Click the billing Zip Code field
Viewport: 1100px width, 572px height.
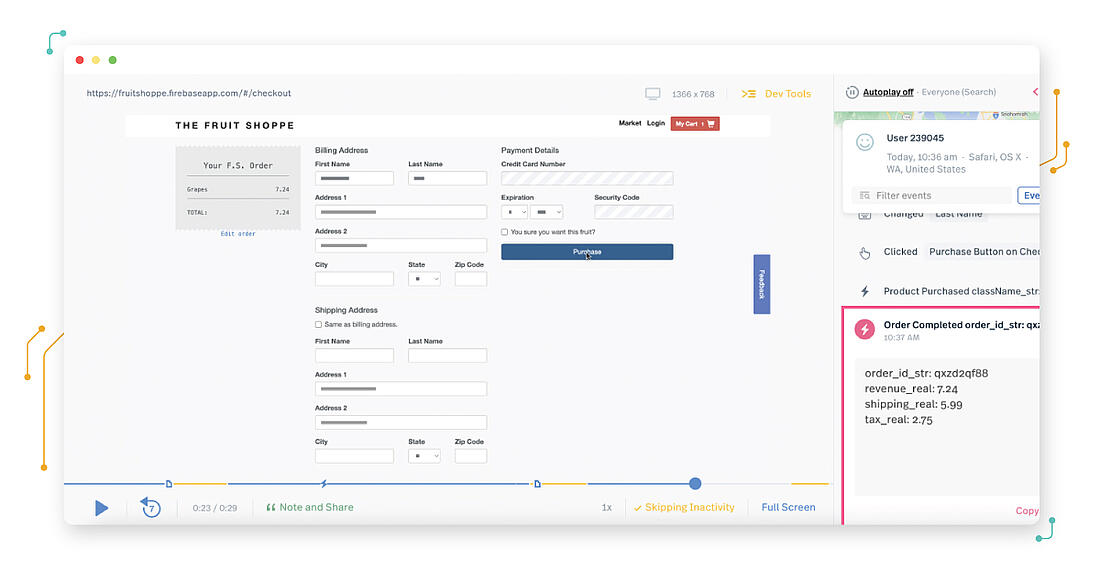(471, 279)
